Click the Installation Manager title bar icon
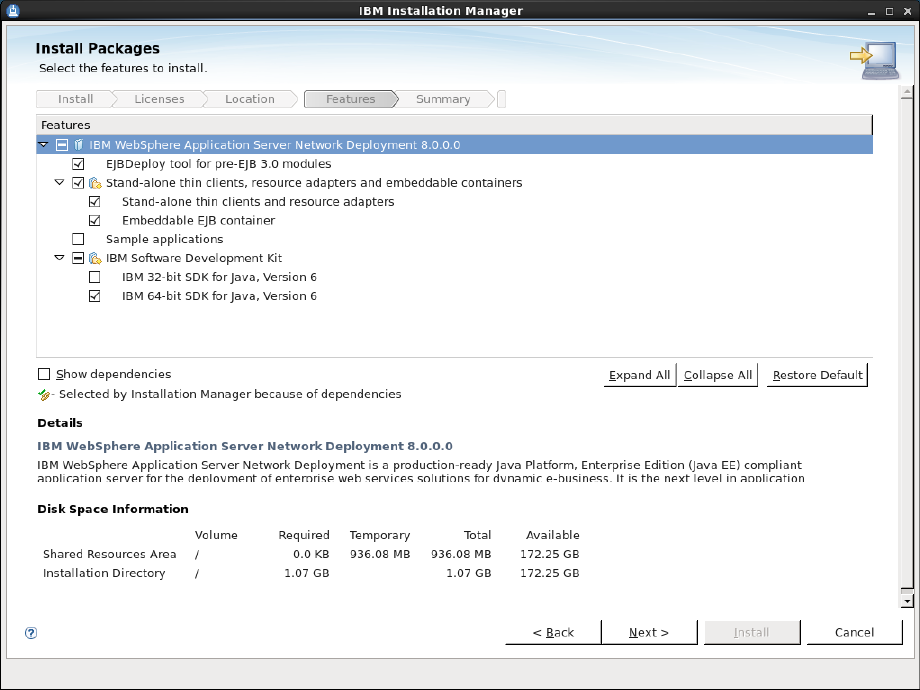This screenshot has height=690, width=920. [12, 11]
